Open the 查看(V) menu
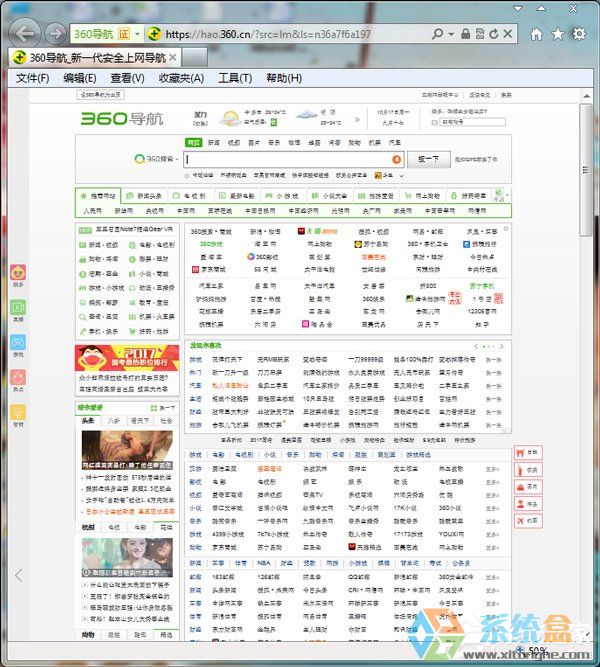The image size is (600, 667). point(127,78)
